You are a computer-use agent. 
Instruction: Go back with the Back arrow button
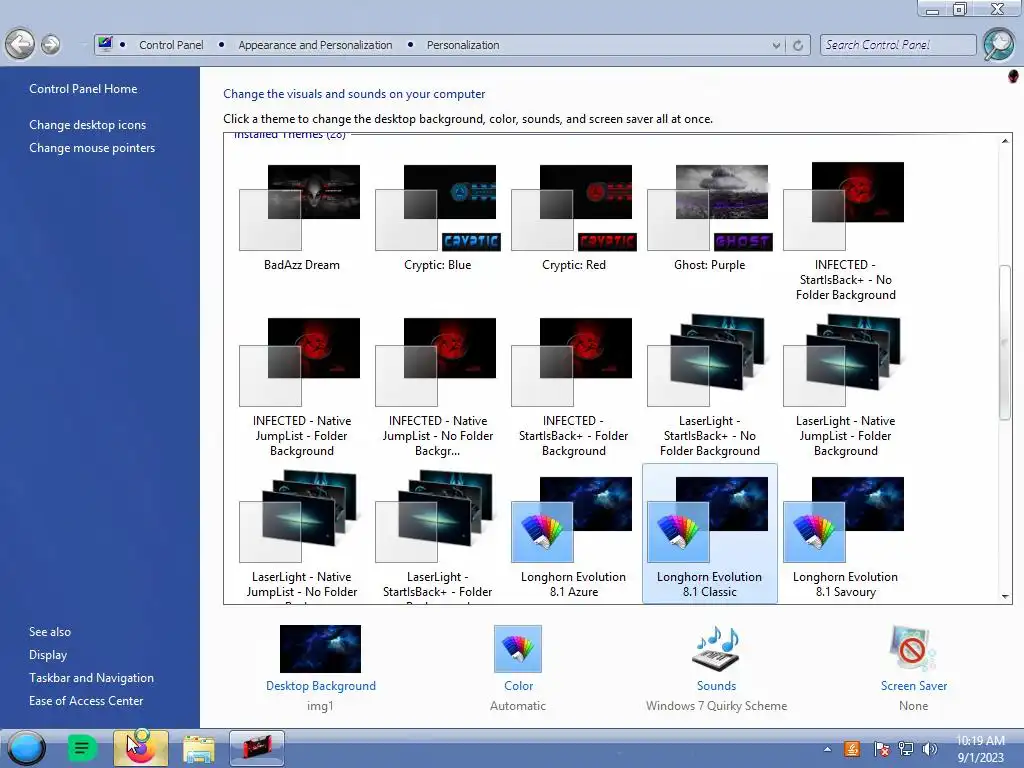click(20, 44)
